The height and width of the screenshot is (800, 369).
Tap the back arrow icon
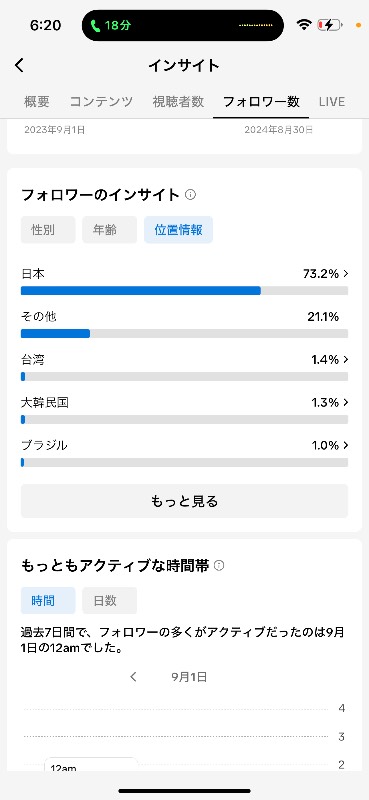click(19, 65)
